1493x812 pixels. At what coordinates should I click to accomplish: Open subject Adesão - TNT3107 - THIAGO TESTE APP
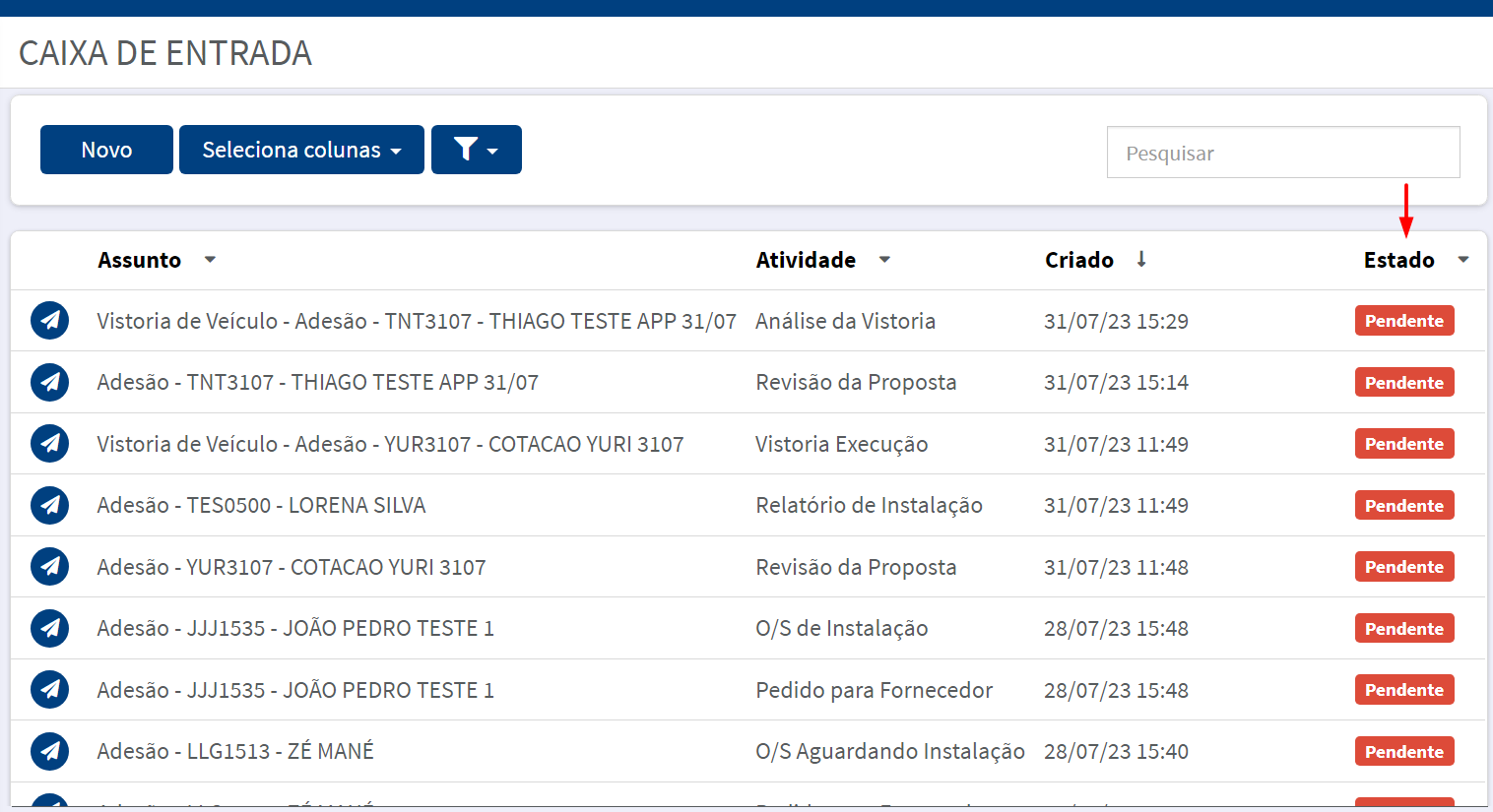[318, 382]
